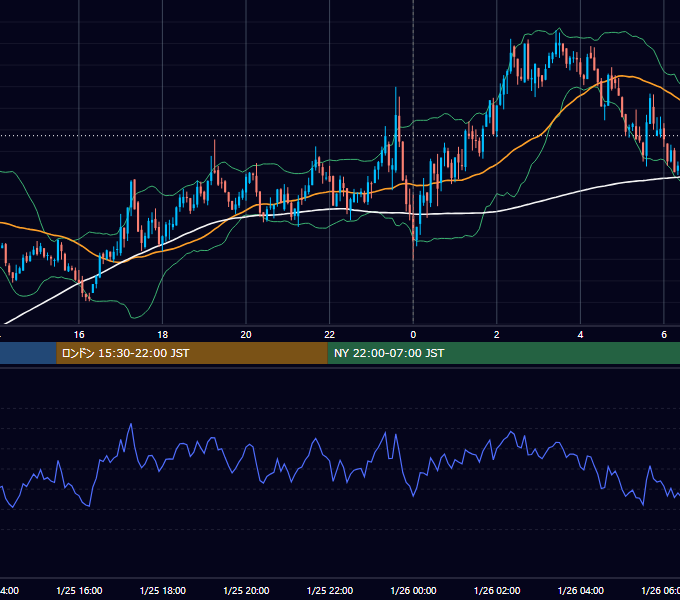The width and height of the screenshot is (680, 600).
Task: Click the 1/25 18:00 date label
Action: pyautogui.click(x=163, y=591)
